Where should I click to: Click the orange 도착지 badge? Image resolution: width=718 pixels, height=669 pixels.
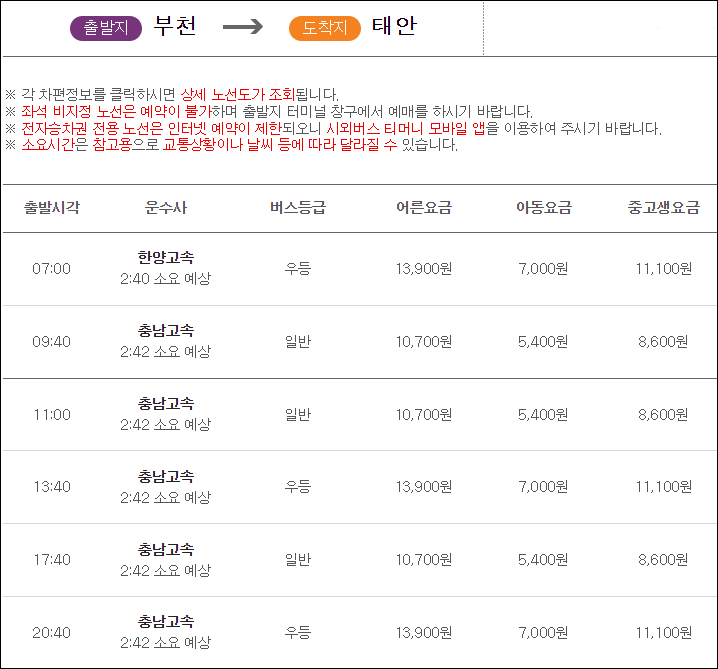325,28
